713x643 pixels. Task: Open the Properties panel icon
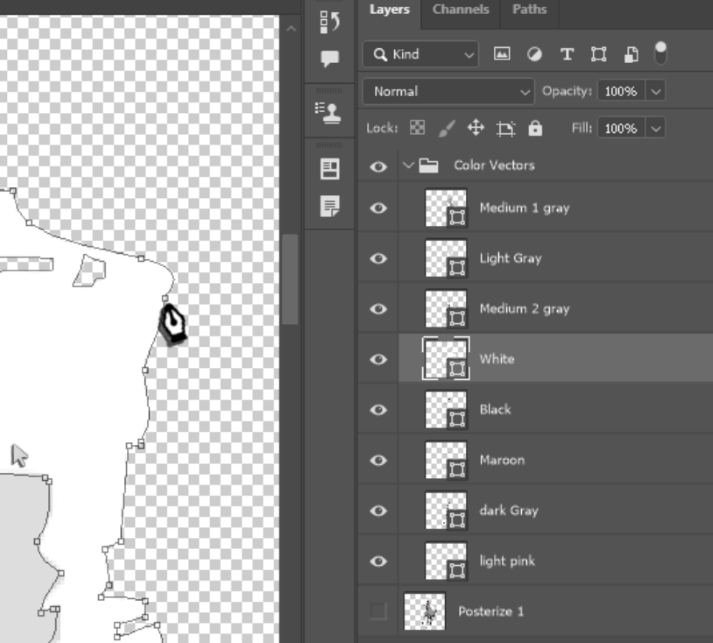(330, 169)
